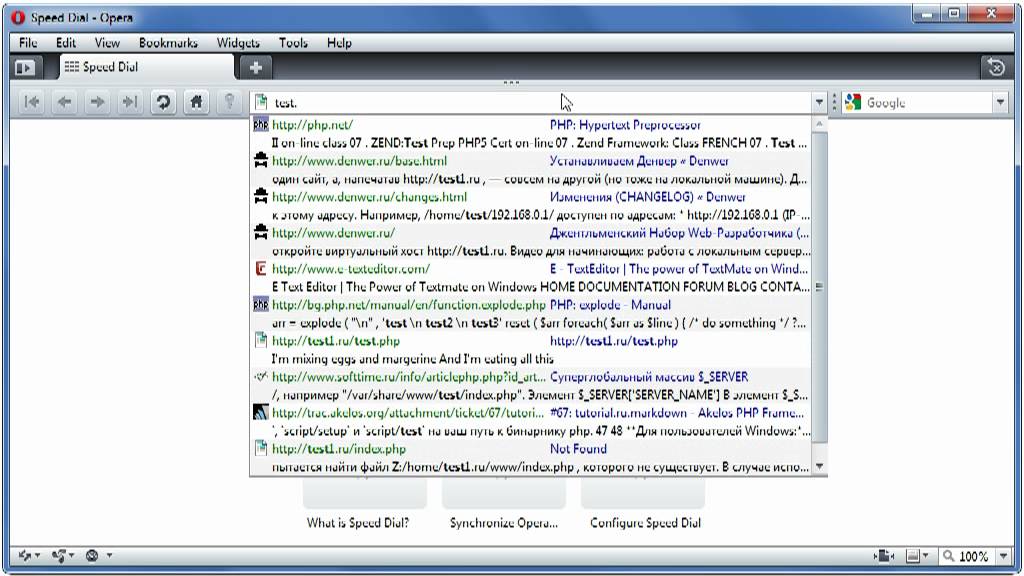Viewport: 1024px width, 576px height.
Task: Open the Widgets menu
Action: [x=238, y=42]
